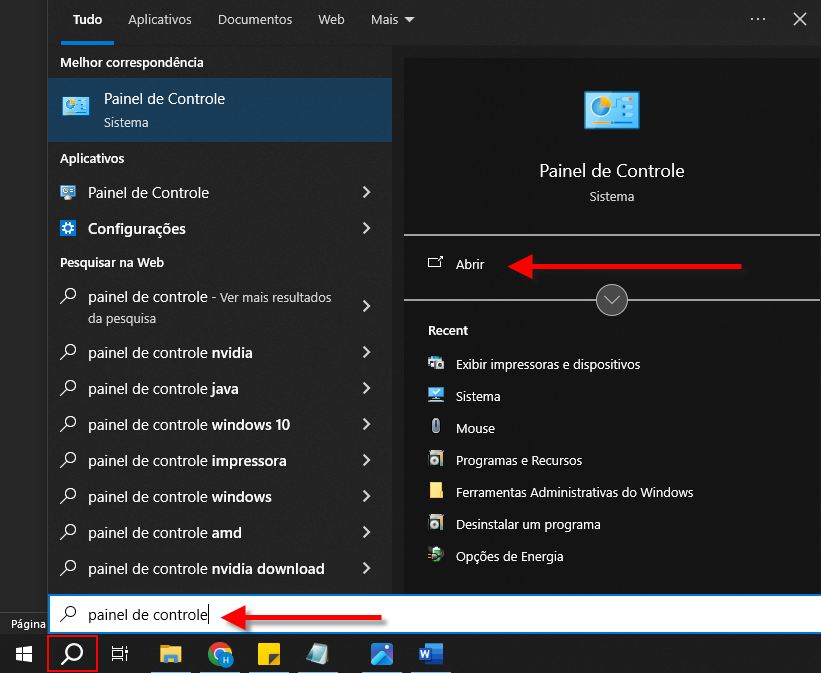This screenshot has height=673, width=821.
Task: Click the Desinstalar um programa icon
Action: [x=436, y=523]
